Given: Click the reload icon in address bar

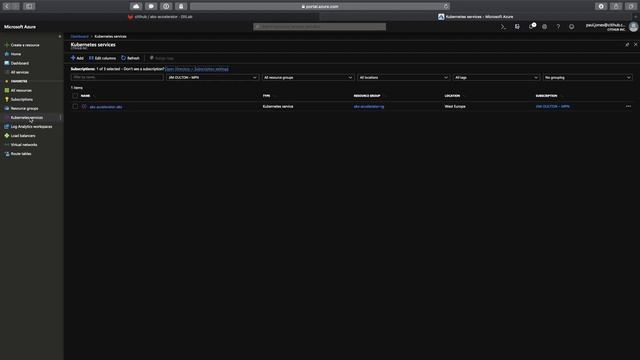Looking at the screenshot, I should 446,7.
